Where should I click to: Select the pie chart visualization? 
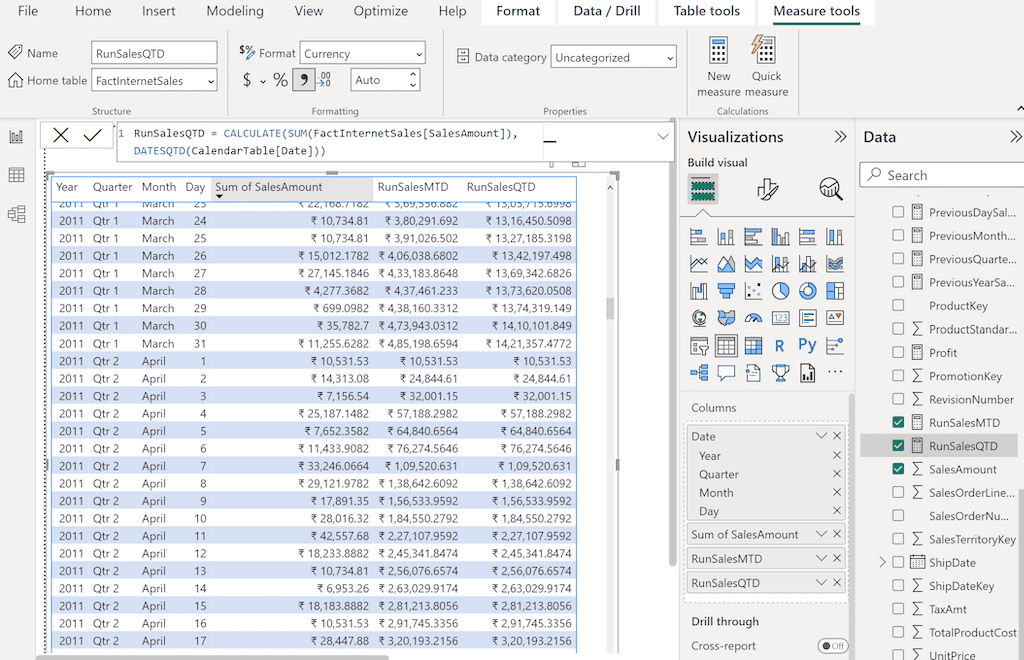tap(780, 290)
